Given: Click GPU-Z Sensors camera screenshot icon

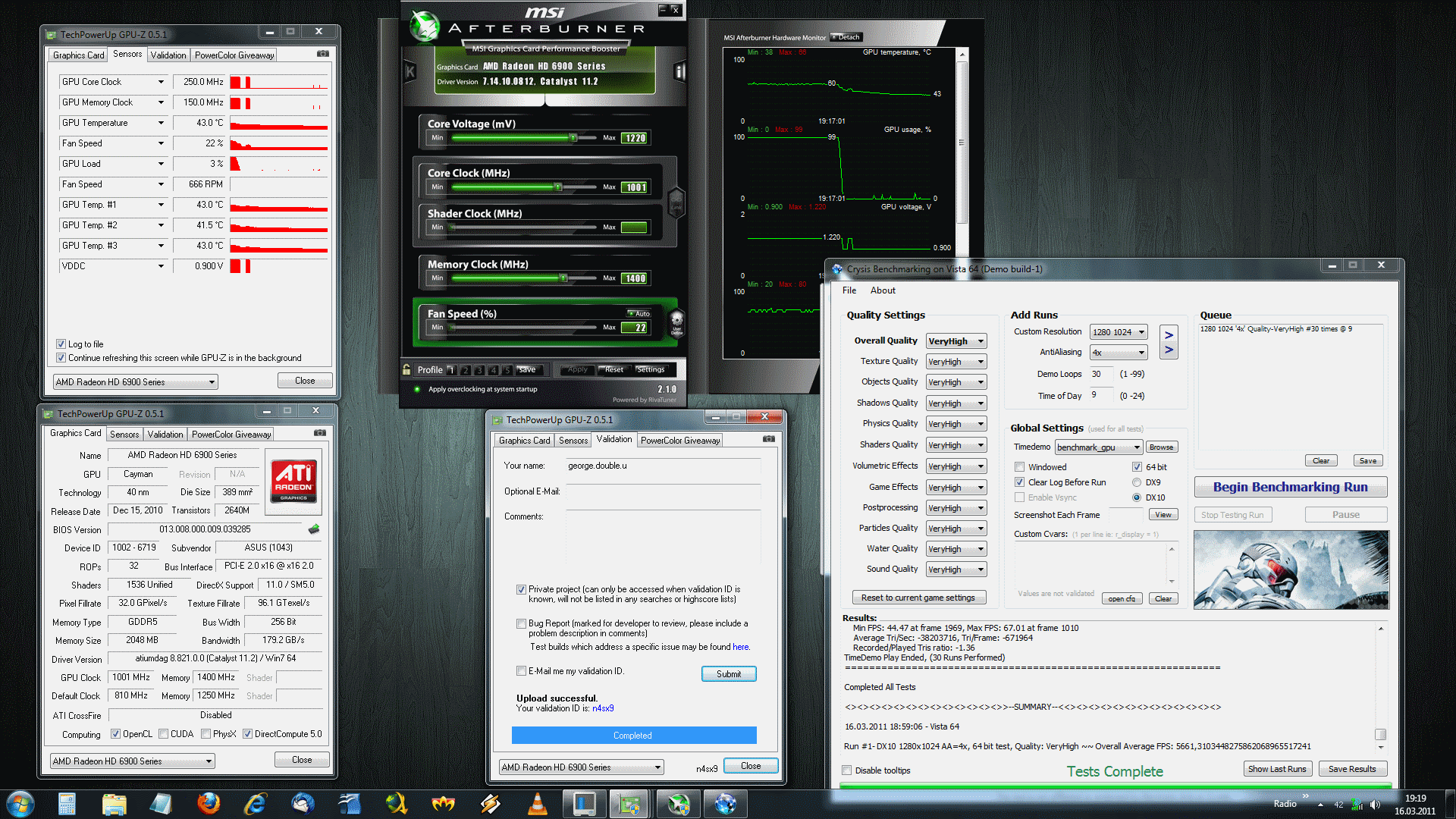Looking at the screenshot, I should click(x=323, y=54).
